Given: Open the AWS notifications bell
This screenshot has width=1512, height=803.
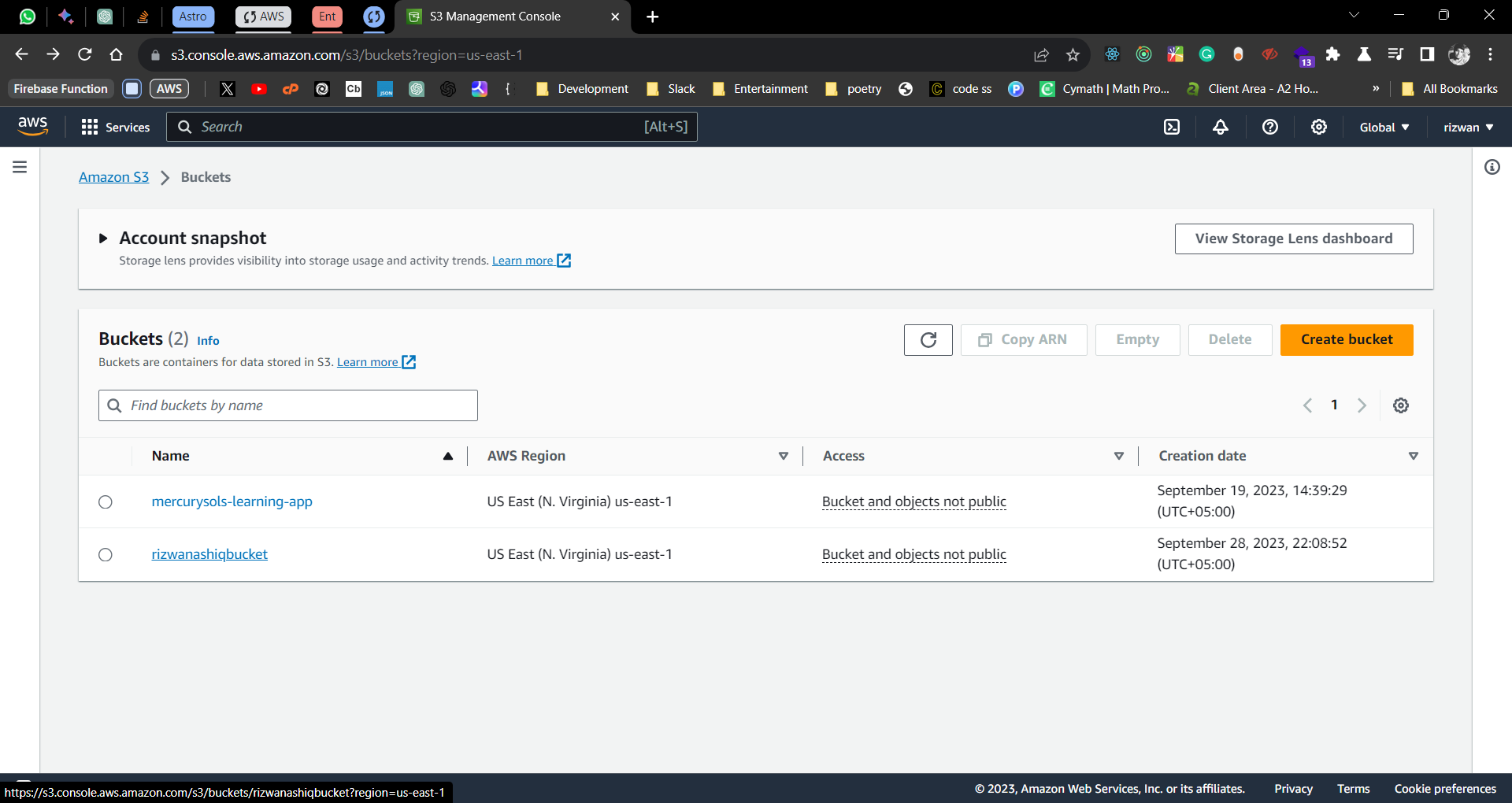Looking at the screenshot, I should [x=1221, y=127].
